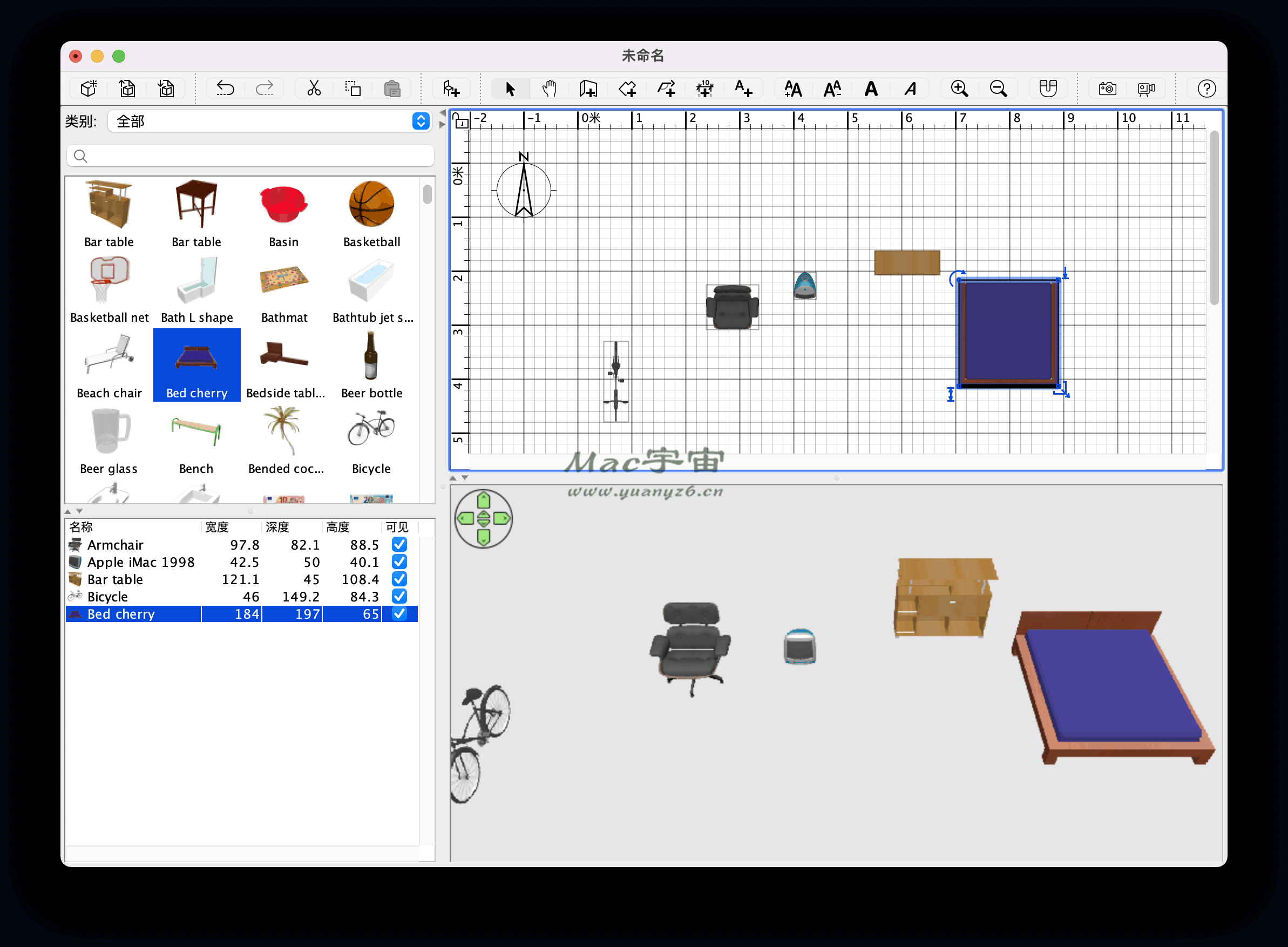Image resolution: width=1288 pixels, height=947 pixels.
Task: Click the zoom in magnifier icon
Action: click(x=959, y=89)
